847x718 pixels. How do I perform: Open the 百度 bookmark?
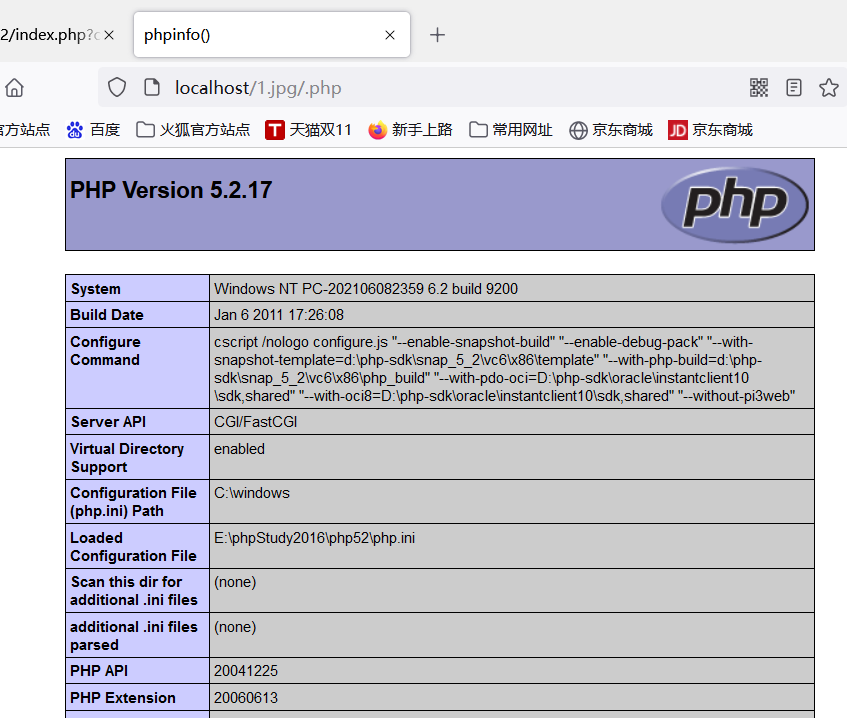click(x=93, y=130)
